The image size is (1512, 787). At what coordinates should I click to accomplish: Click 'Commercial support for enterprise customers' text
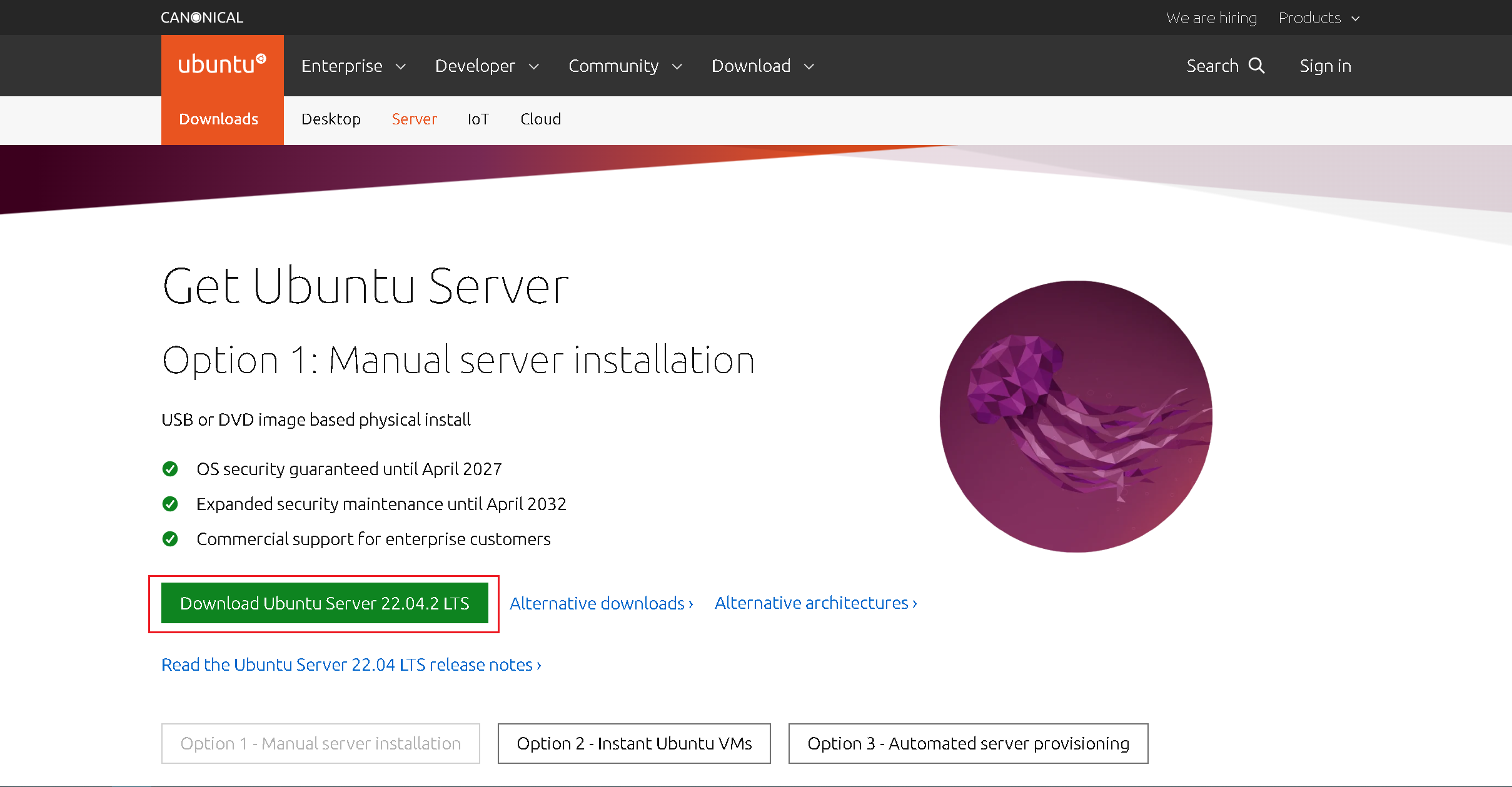click(x=373, y=539)
